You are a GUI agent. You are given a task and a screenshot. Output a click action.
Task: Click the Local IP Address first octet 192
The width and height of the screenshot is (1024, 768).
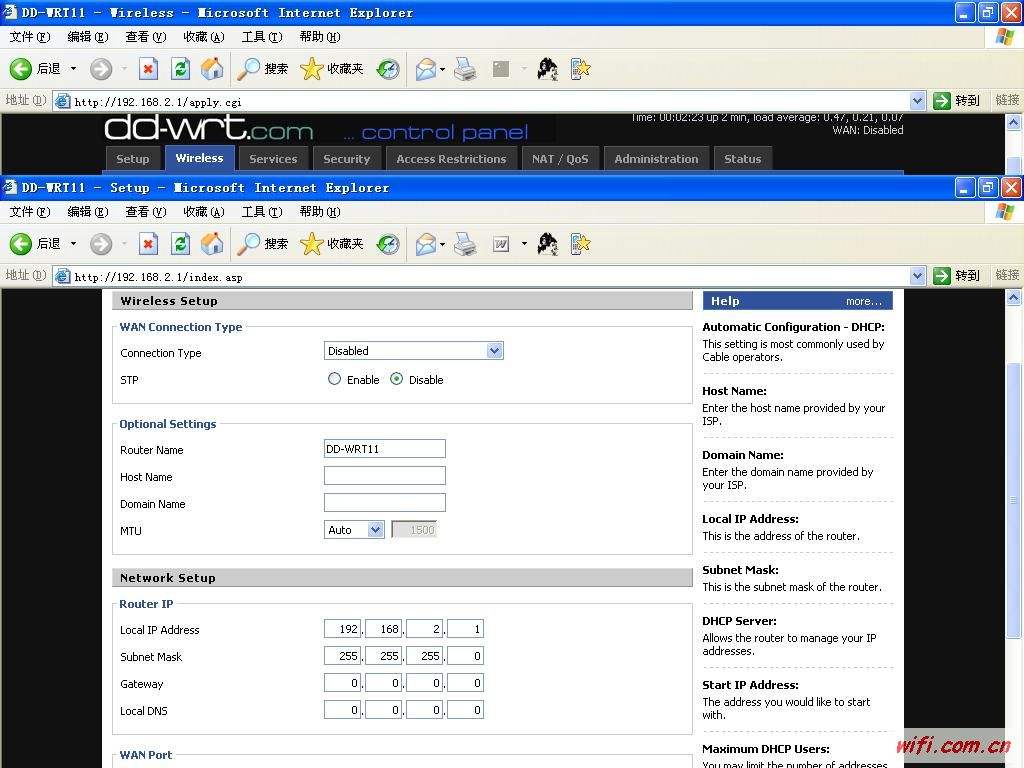[x=342, y=629]
